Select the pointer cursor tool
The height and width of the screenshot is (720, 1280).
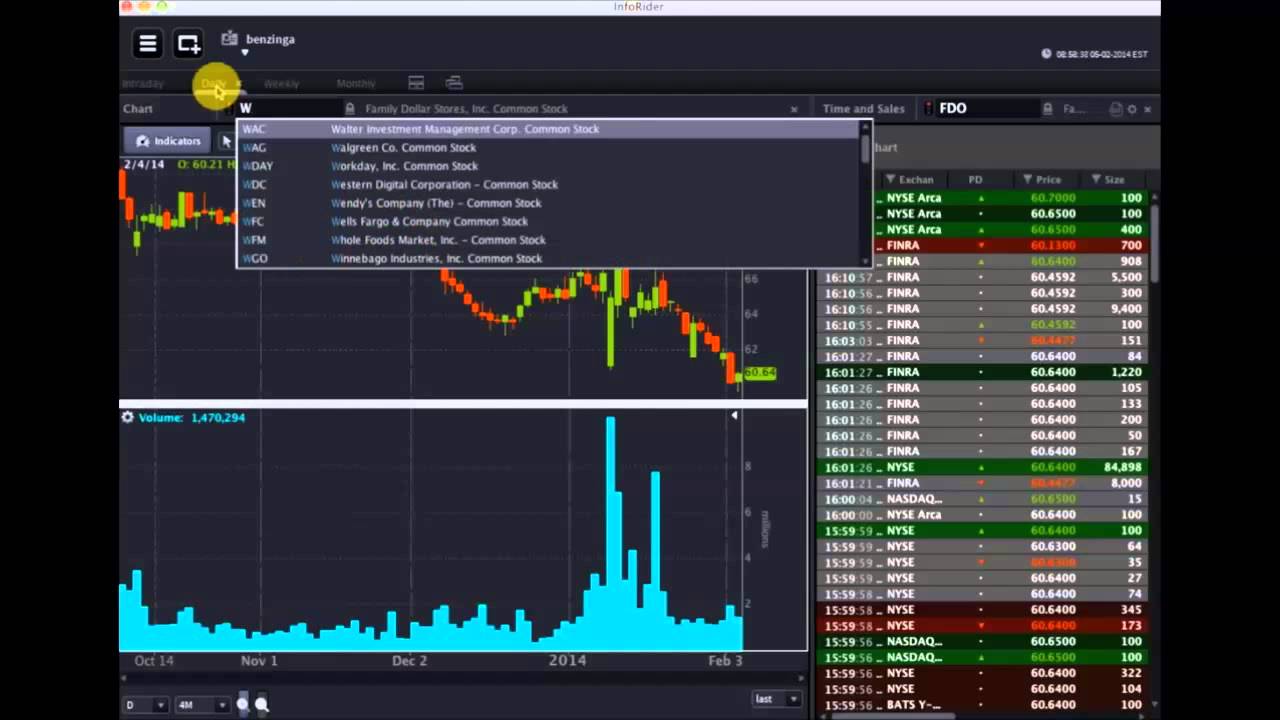click(x=226, y=141)
